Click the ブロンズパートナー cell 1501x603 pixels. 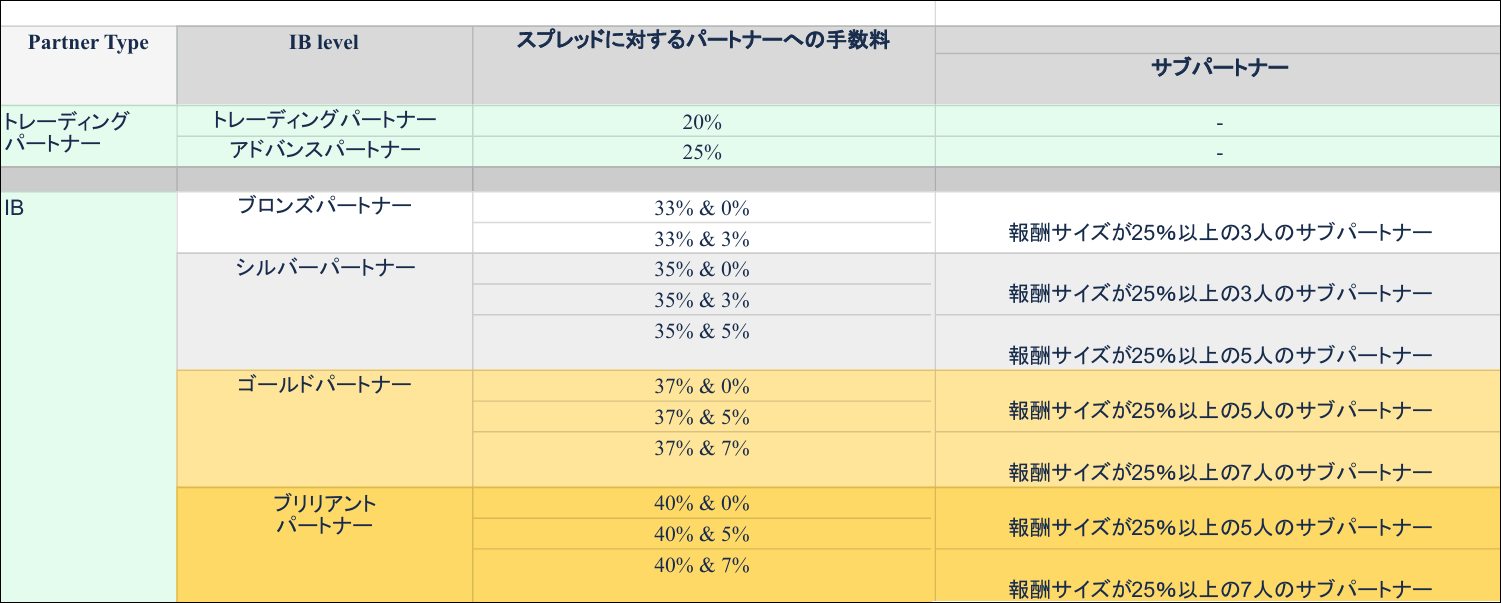pos(324,206)
